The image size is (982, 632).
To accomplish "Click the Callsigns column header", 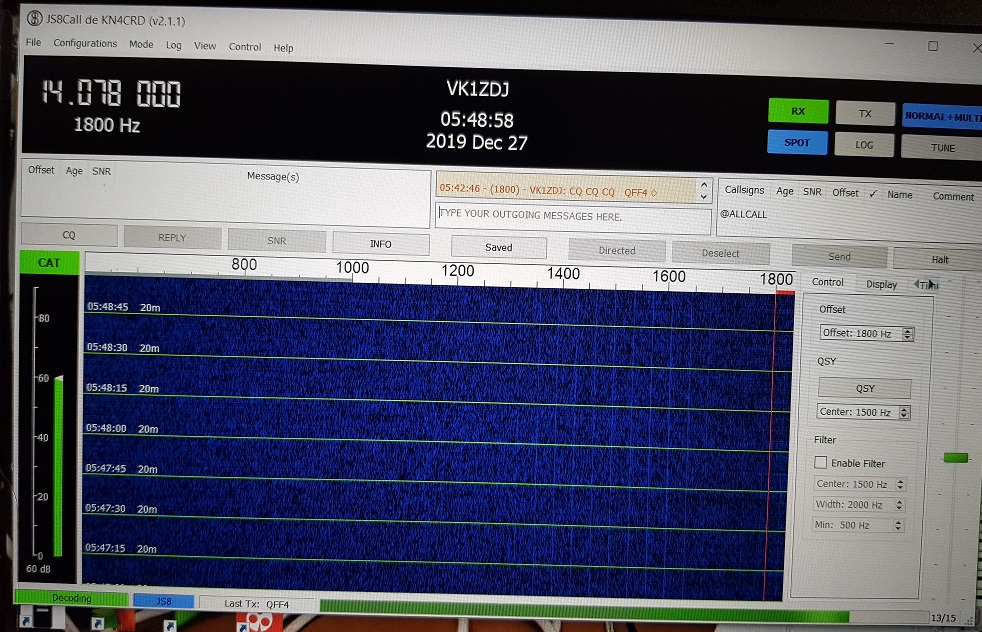I will coord(744,190).
